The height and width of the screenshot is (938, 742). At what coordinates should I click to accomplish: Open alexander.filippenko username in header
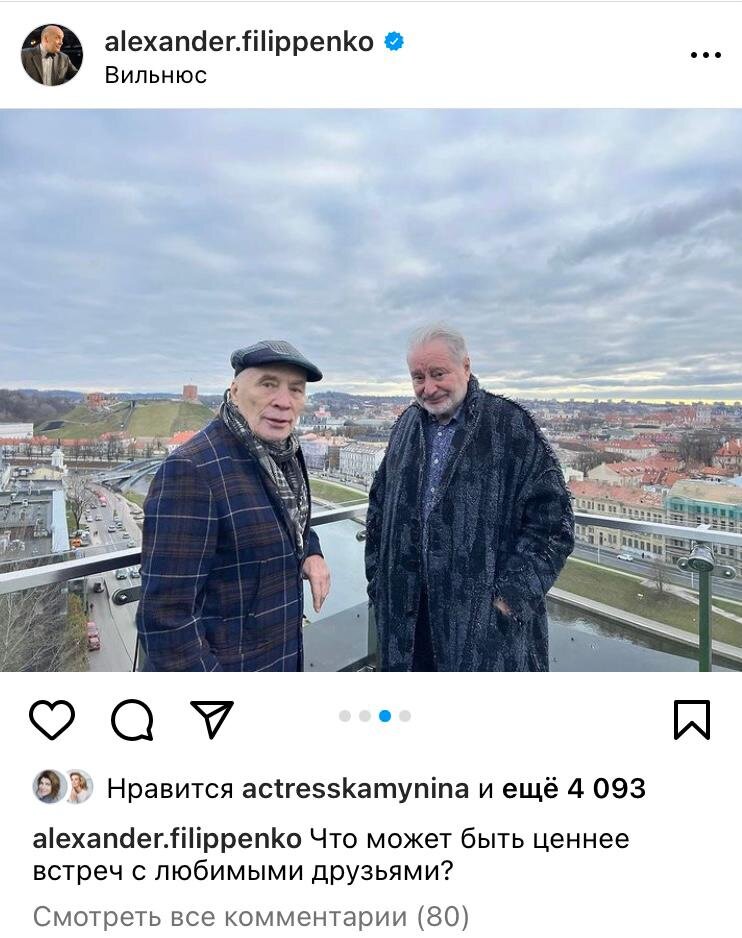click(x=239, y=42)
